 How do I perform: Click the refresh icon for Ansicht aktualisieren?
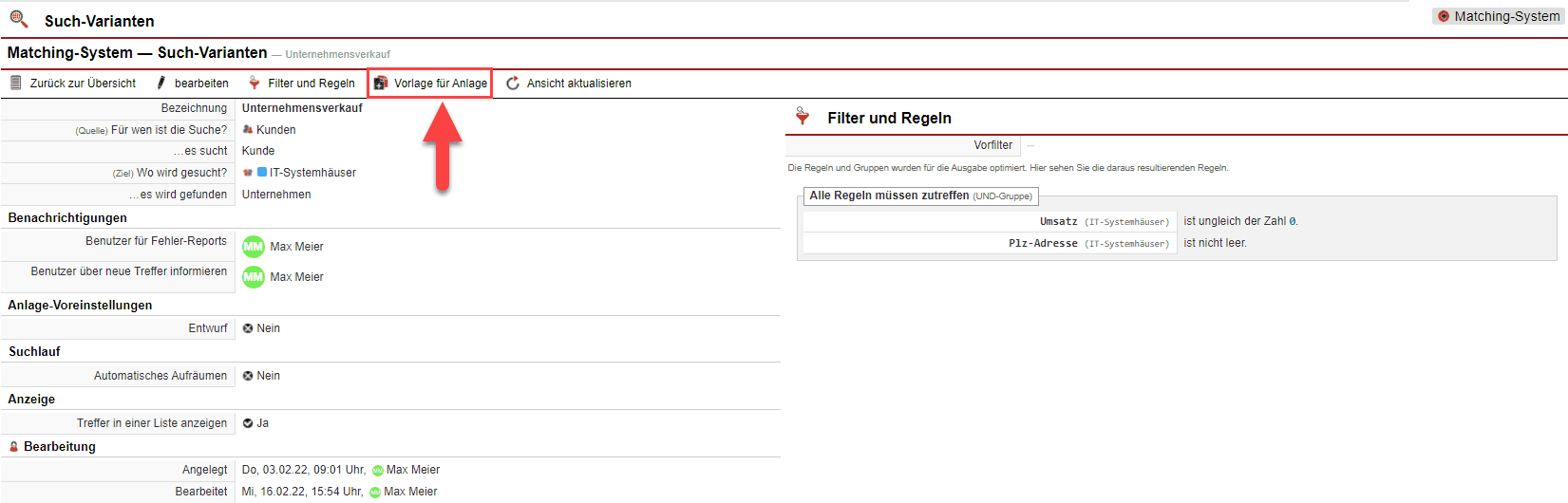[513, 84]
